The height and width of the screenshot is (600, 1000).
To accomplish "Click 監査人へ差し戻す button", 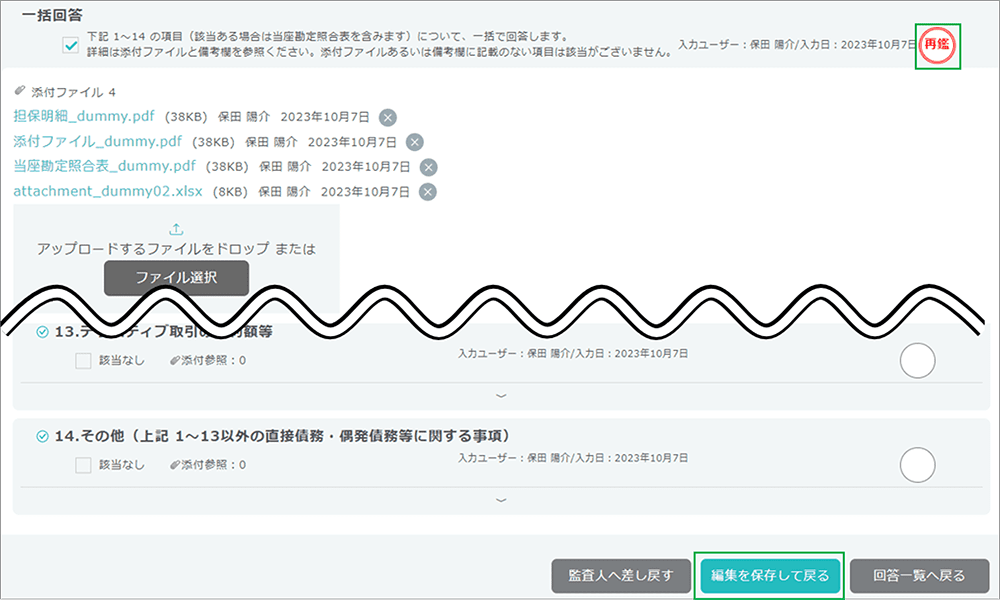I will [619, 576].
